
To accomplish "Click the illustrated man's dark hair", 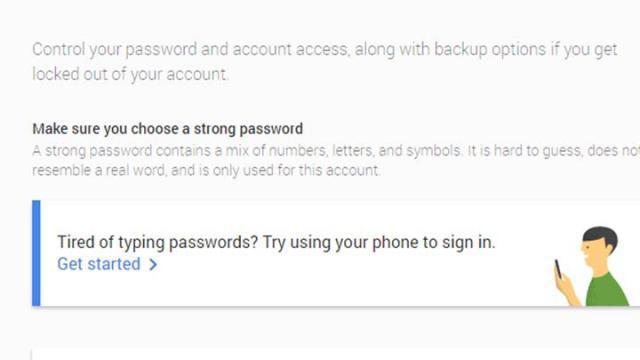I will click(602, 237).
